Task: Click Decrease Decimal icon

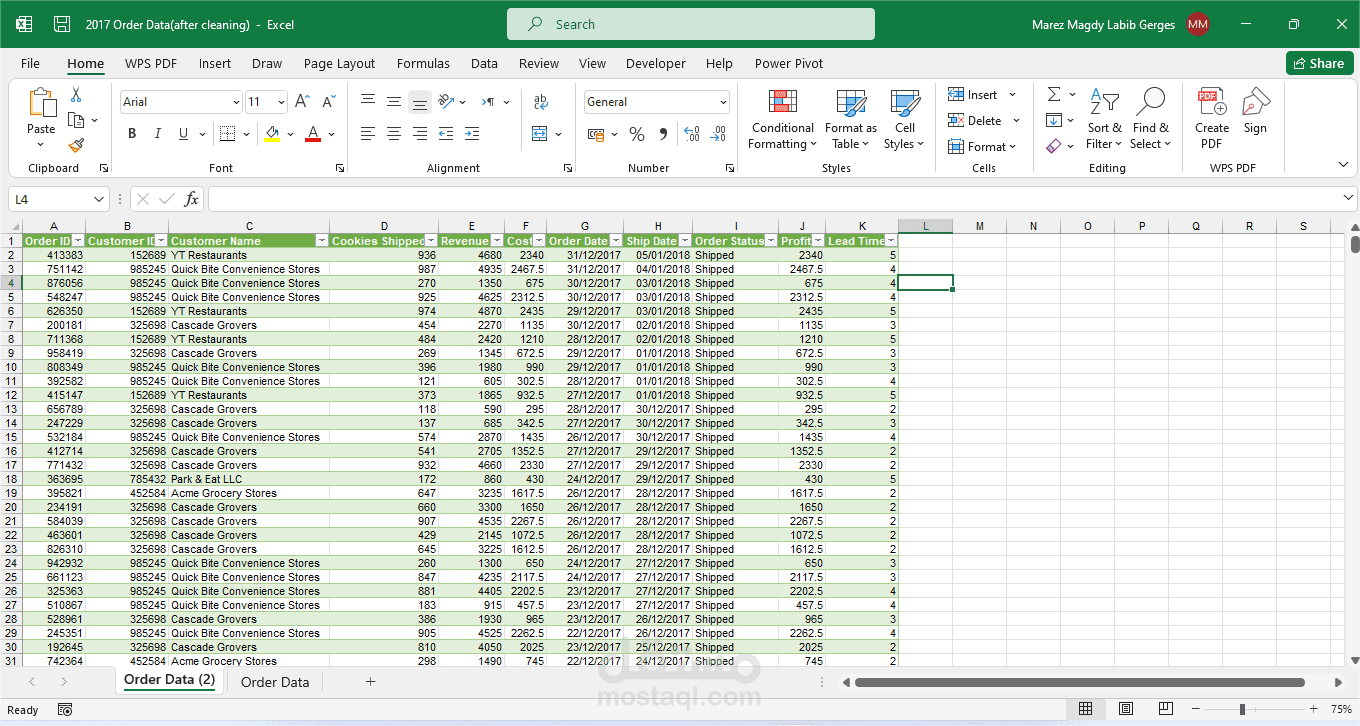Action: (718, 134)
